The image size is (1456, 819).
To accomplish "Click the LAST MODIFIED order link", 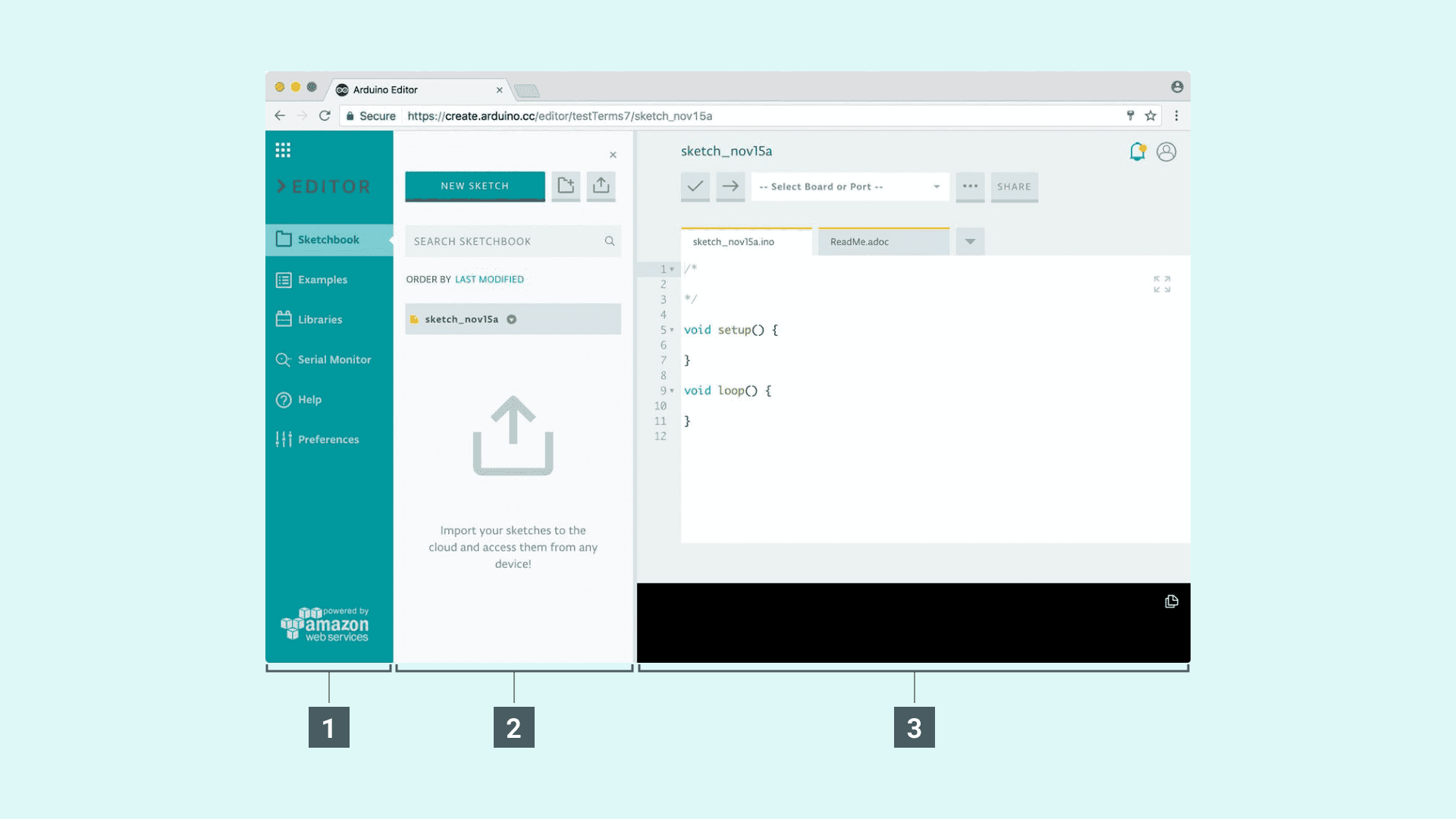I will (489, 279).
